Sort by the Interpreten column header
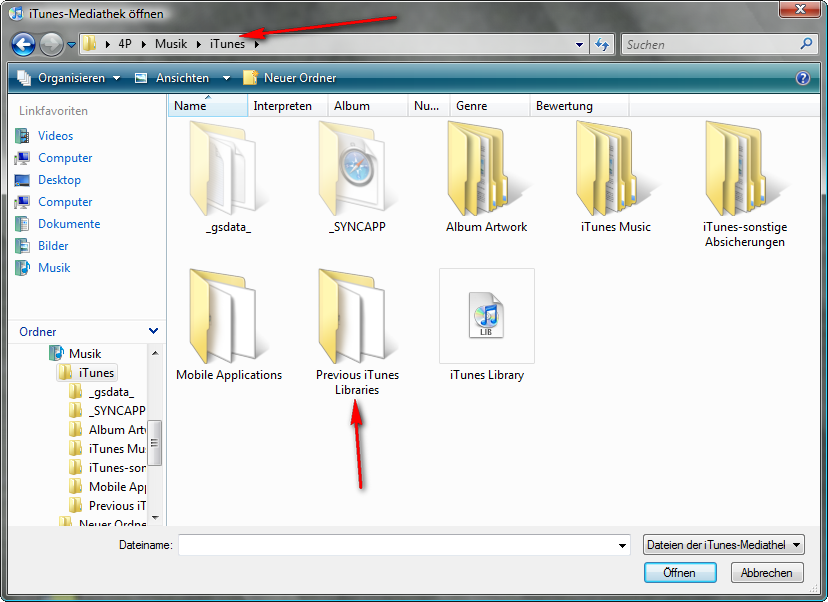Viewport: 828px width, 602px height. pos(288,106)
